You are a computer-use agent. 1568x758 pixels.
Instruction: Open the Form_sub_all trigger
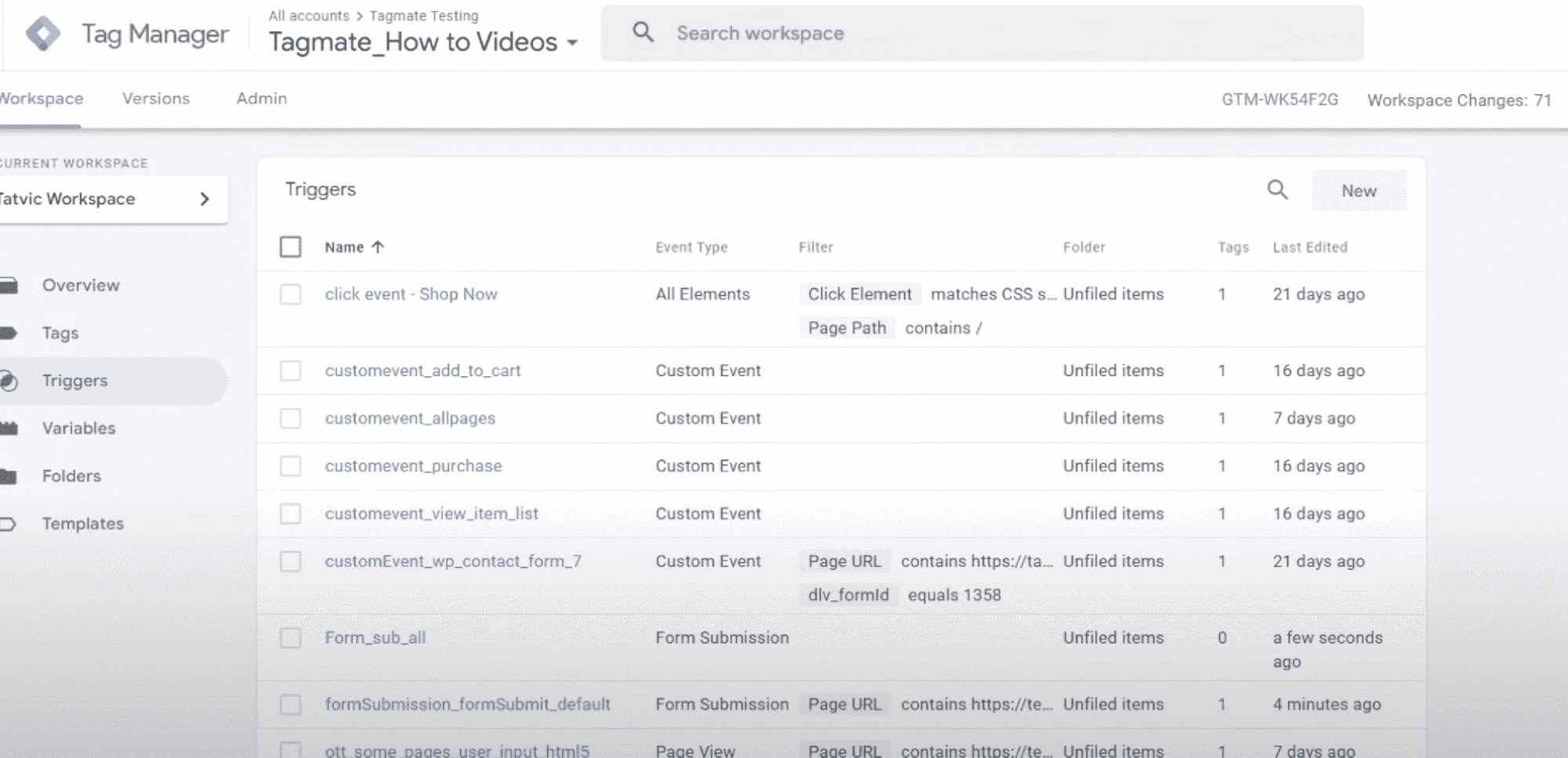(375, 638)
